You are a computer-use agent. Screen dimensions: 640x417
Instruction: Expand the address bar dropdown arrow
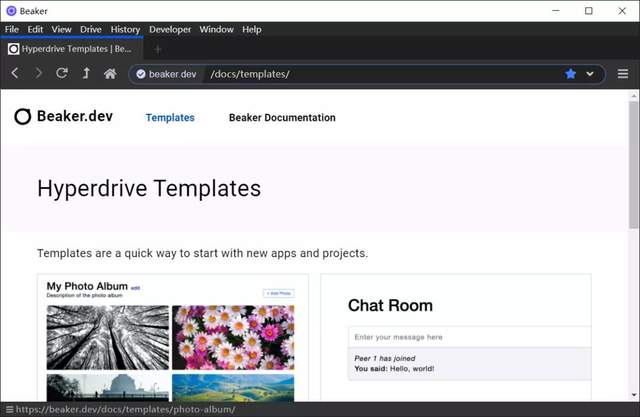pyautogui.click(x=590, y=74)
